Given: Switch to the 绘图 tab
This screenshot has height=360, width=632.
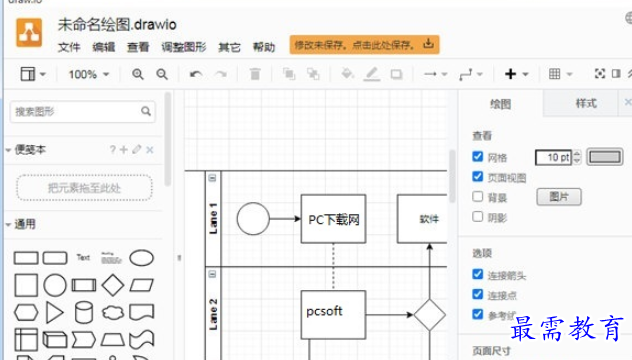Looking at the screenshot, I should click(501, 104).
